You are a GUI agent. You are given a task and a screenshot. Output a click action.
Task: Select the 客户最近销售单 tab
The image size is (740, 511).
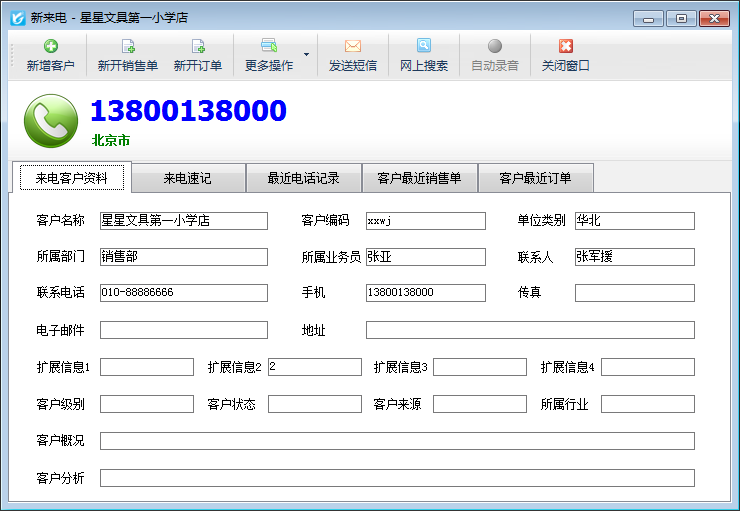(x=419, y=179)
